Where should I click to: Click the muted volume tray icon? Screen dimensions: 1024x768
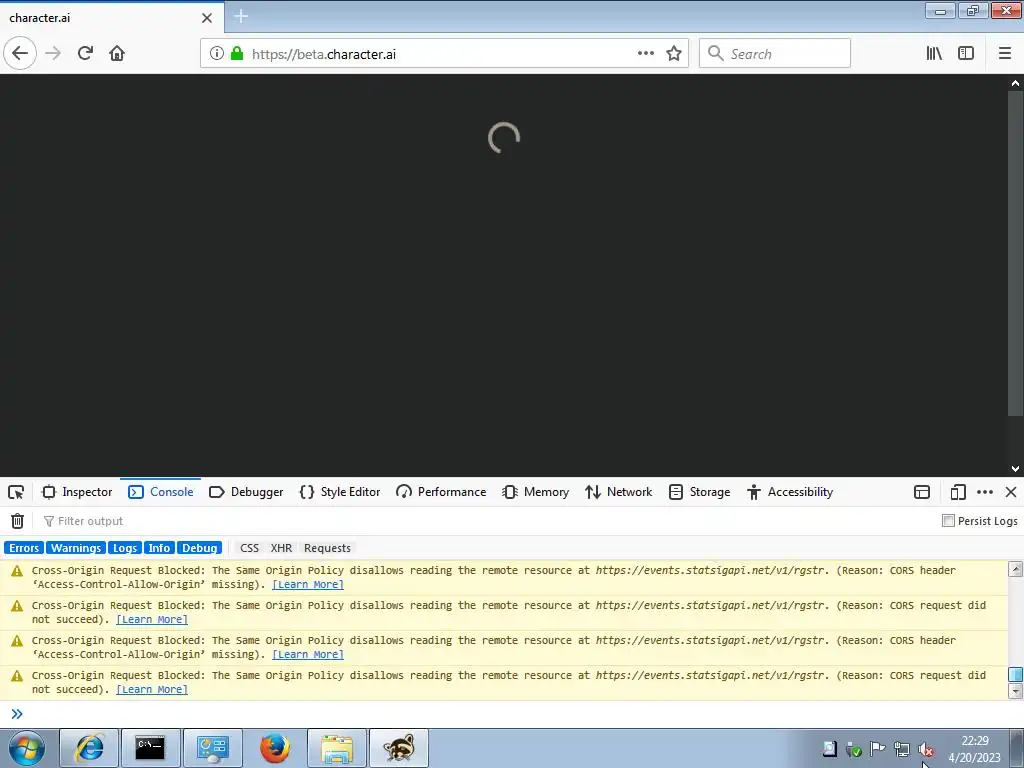coord(926,749)
